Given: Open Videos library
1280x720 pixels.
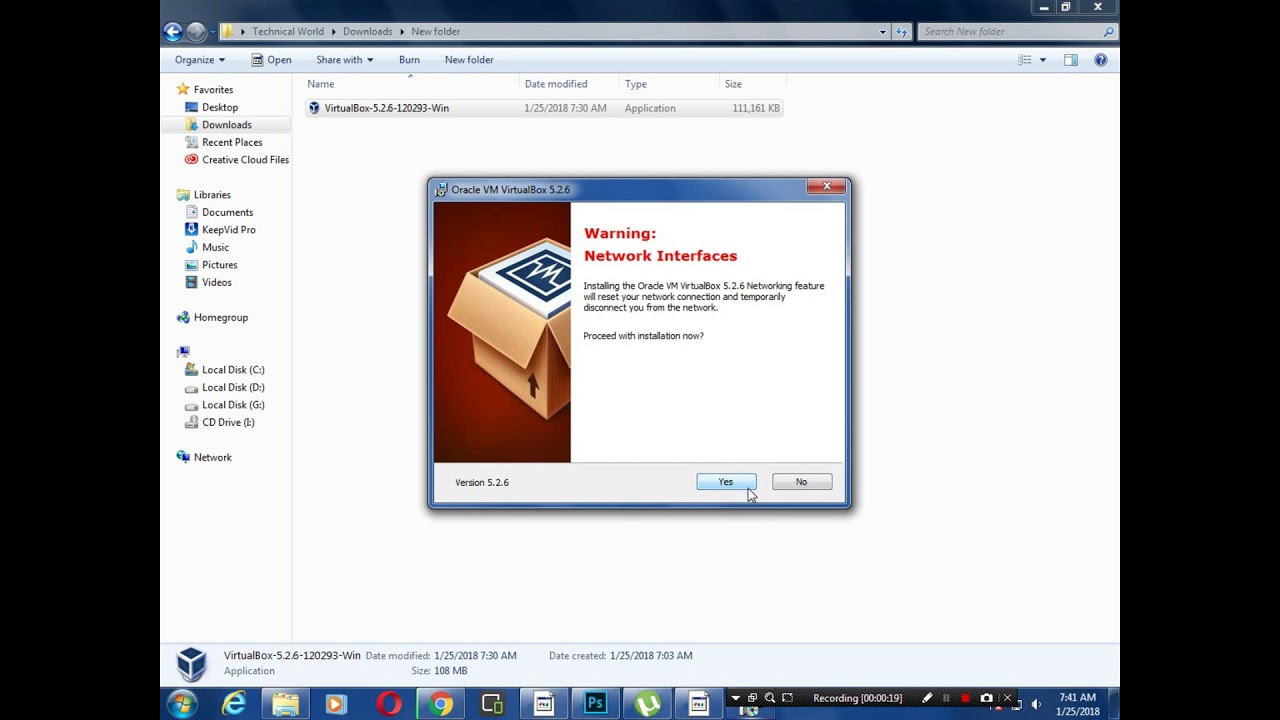Looking at the screenshot, I should click(216, 282).
